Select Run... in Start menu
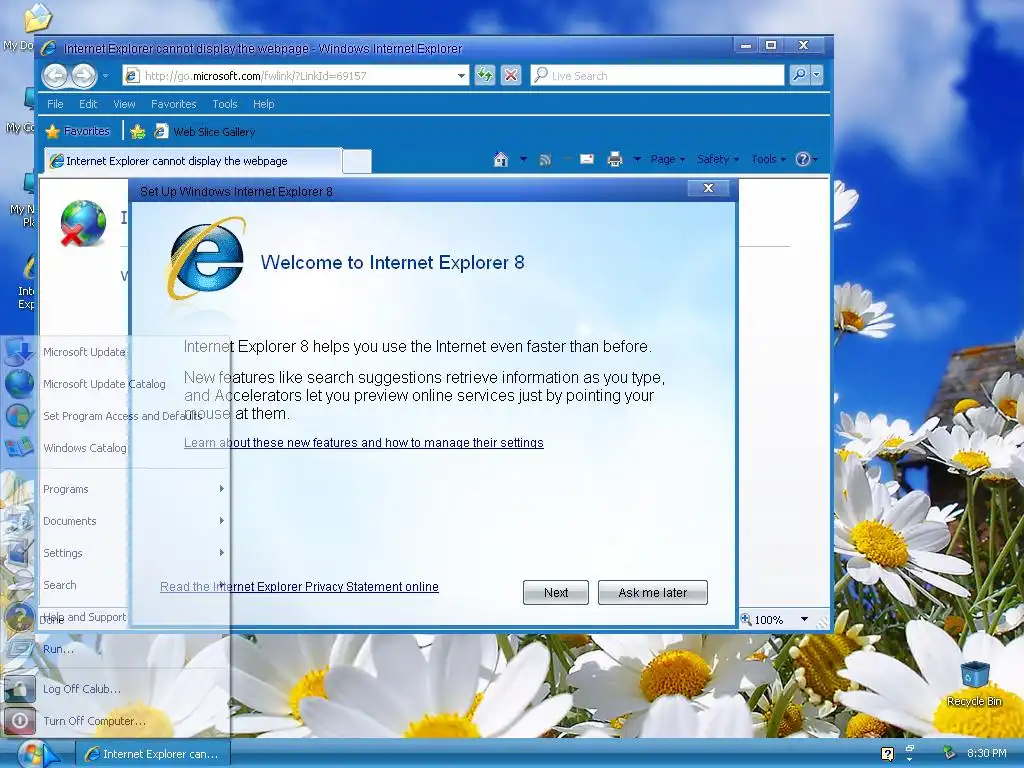The height and width of the screenshot is (768, 1024). (115, 648)
